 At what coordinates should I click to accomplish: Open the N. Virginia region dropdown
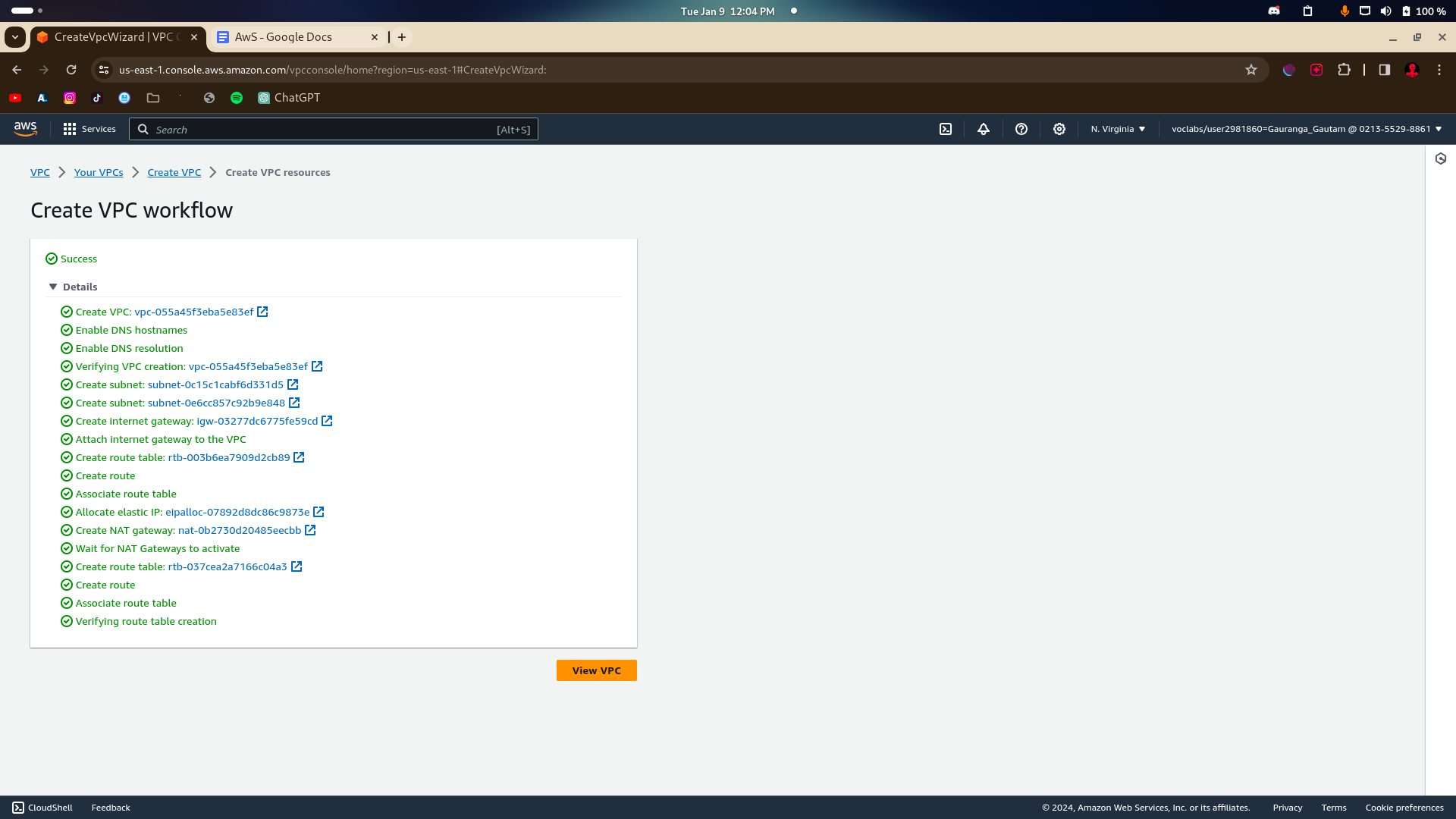(x=1118, y=129)
